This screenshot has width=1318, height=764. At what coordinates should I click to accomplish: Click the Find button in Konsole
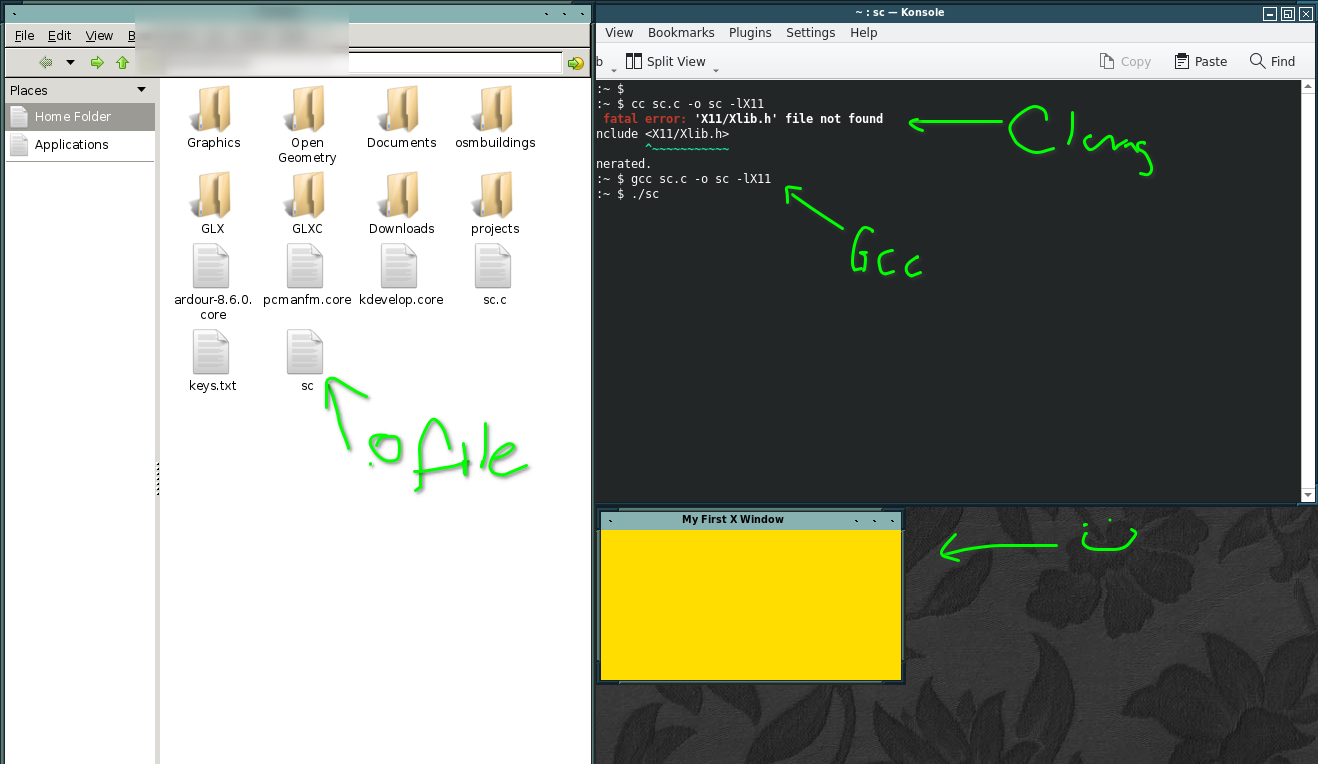point(1272,61)
